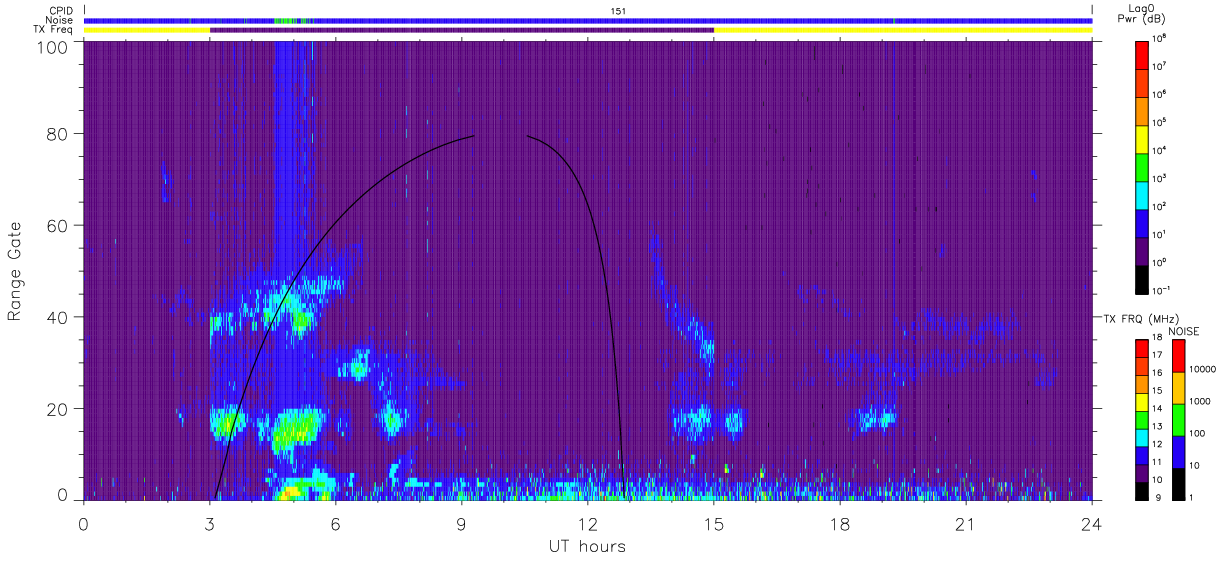Screen dimensions: 1228x567
Task: Click the 'Noise' row label
Action: [60, 20]
